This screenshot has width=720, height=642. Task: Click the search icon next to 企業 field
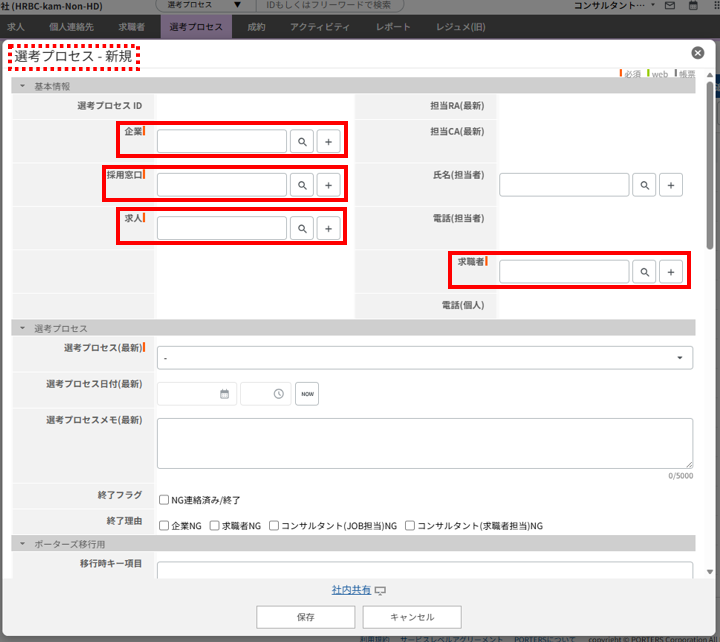click(302, 142)
